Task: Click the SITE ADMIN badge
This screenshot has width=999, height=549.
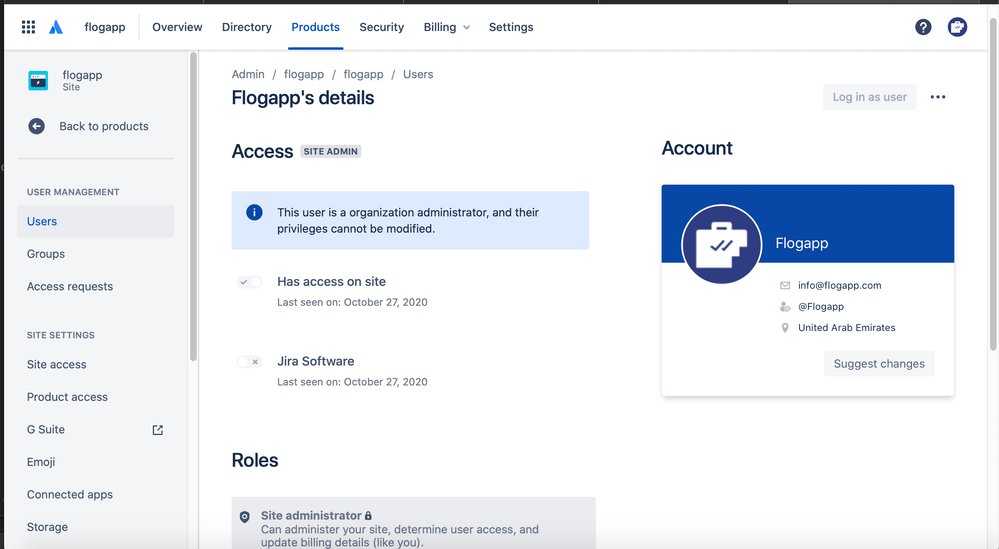Action: click(331, 152)
